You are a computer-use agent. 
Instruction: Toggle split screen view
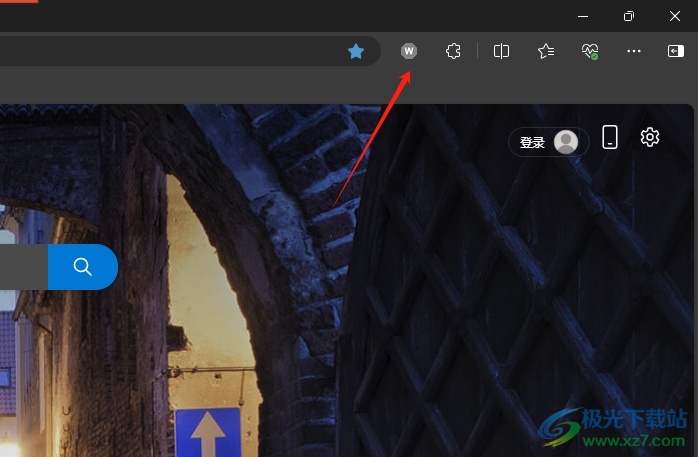501,51
